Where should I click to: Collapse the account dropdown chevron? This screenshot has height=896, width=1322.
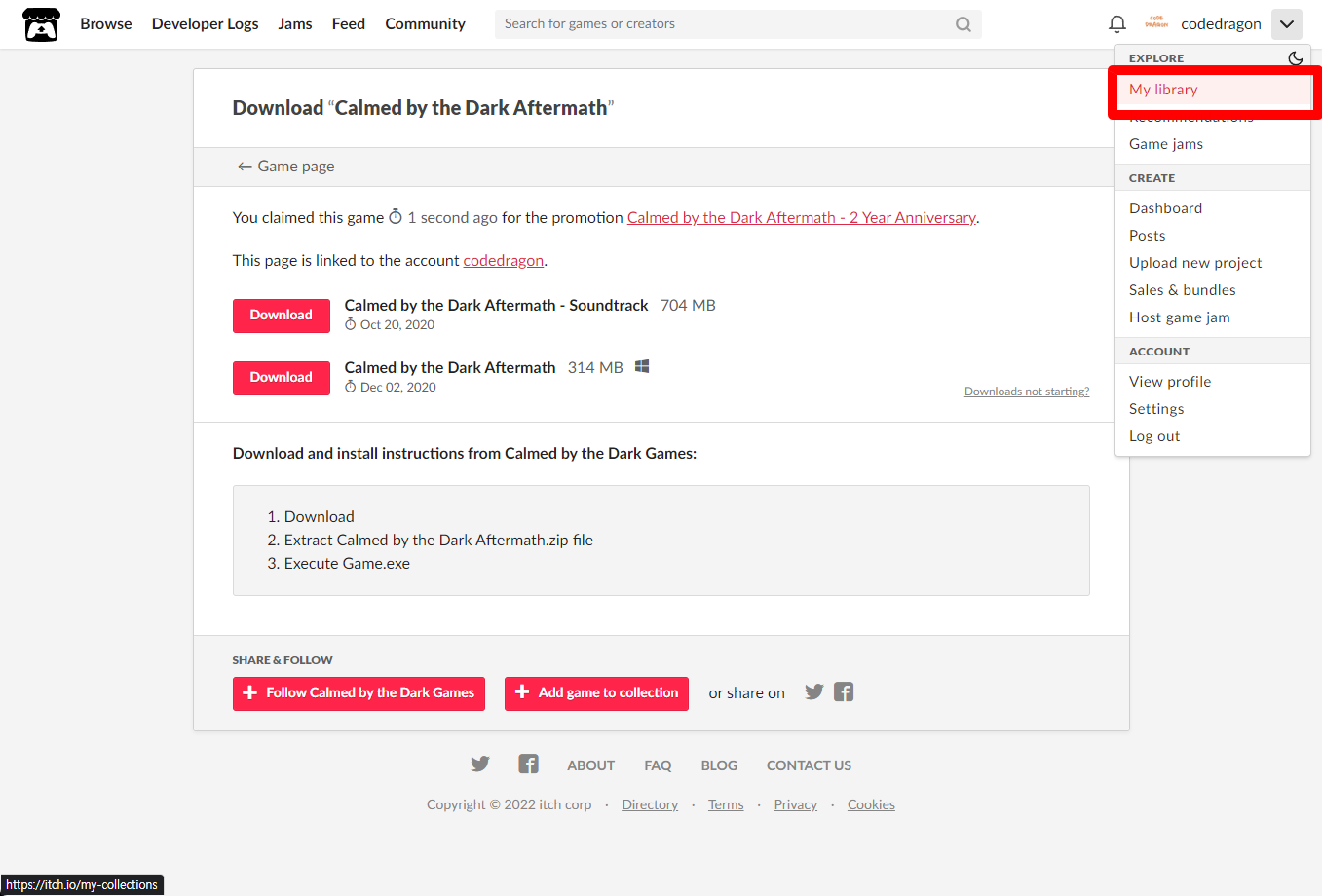(x=1287, y=24)
